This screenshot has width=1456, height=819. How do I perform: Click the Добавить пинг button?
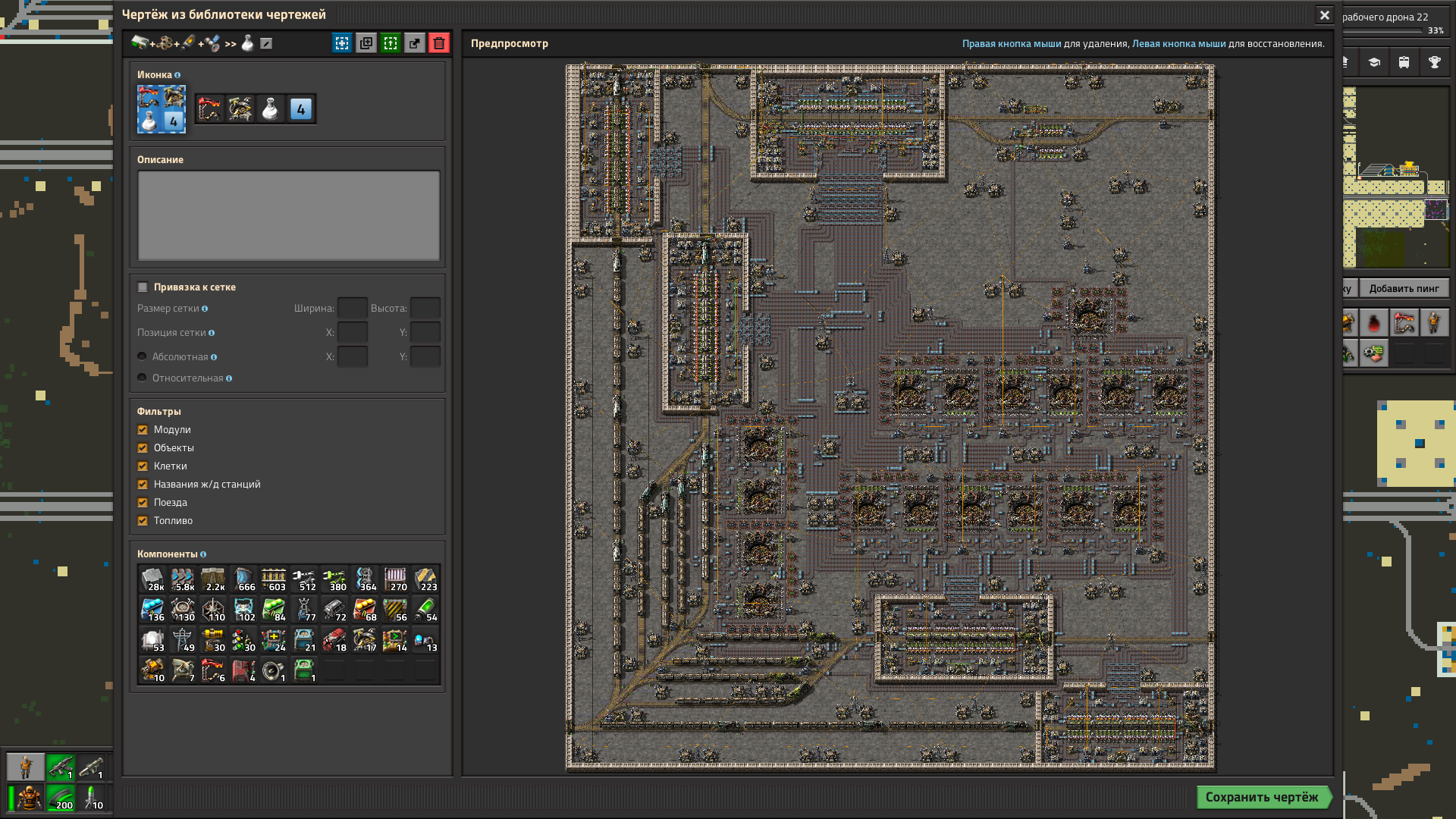[x=1404, y=288]
